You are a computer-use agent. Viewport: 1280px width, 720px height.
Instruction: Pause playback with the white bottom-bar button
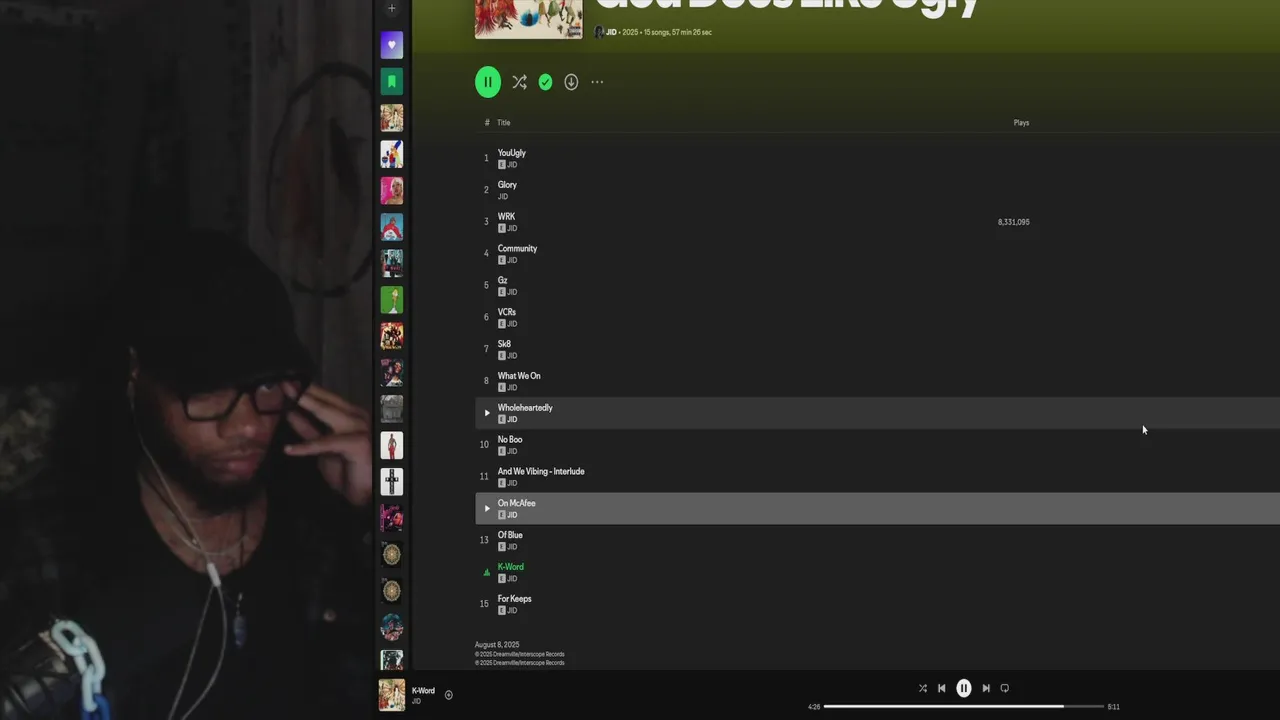[x=964, y=688]
